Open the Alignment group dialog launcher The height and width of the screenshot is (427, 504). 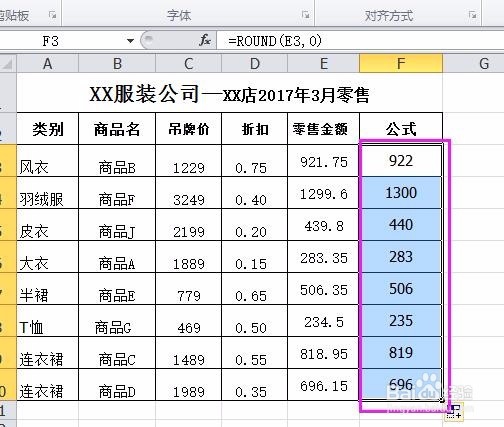(x=472, y=14)
